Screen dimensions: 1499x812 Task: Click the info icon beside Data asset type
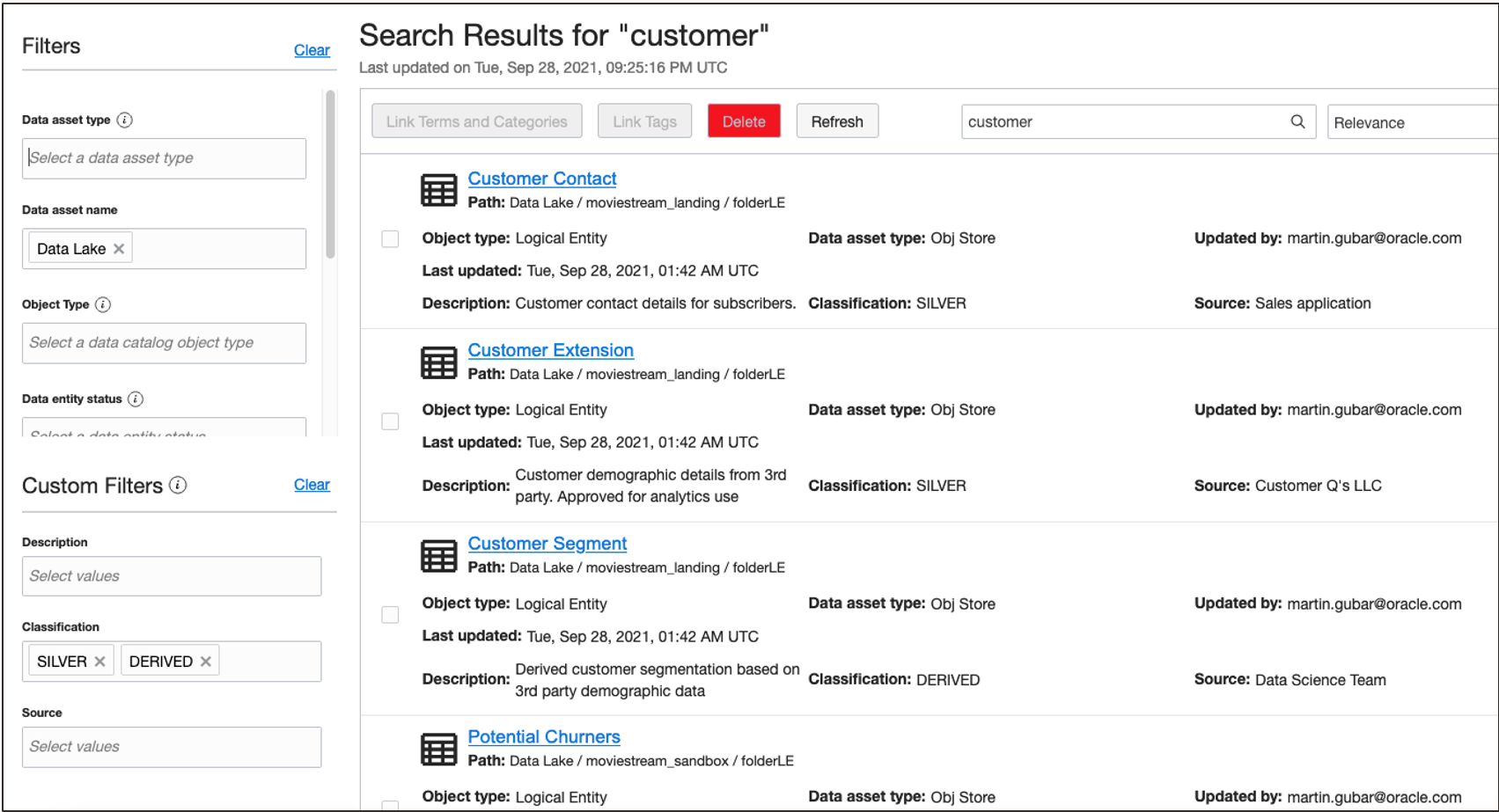[126, 120]
